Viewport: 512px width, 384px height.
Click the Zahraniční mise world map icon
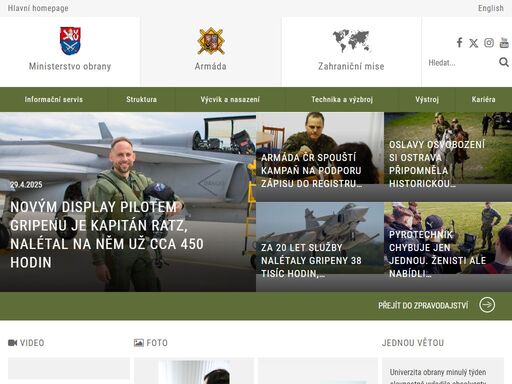click(351, 41)
